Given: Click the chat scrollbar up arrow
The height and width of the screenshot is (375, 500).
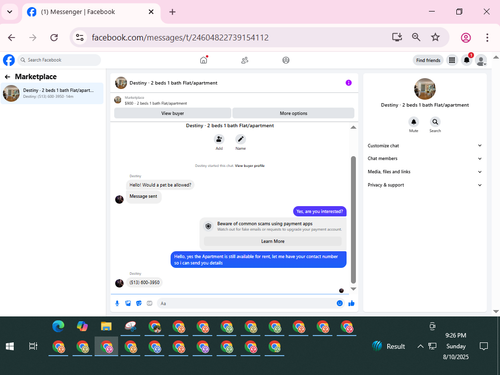Looking at the screenshot, I should coord(353,128).
